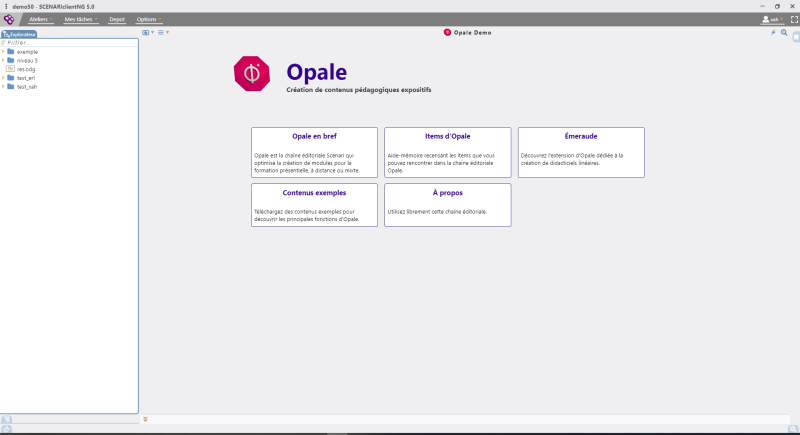The height and width of the screenshot is (435, 800).
Task: Click the magnifier search icon
Action: [x=784, y=33]
